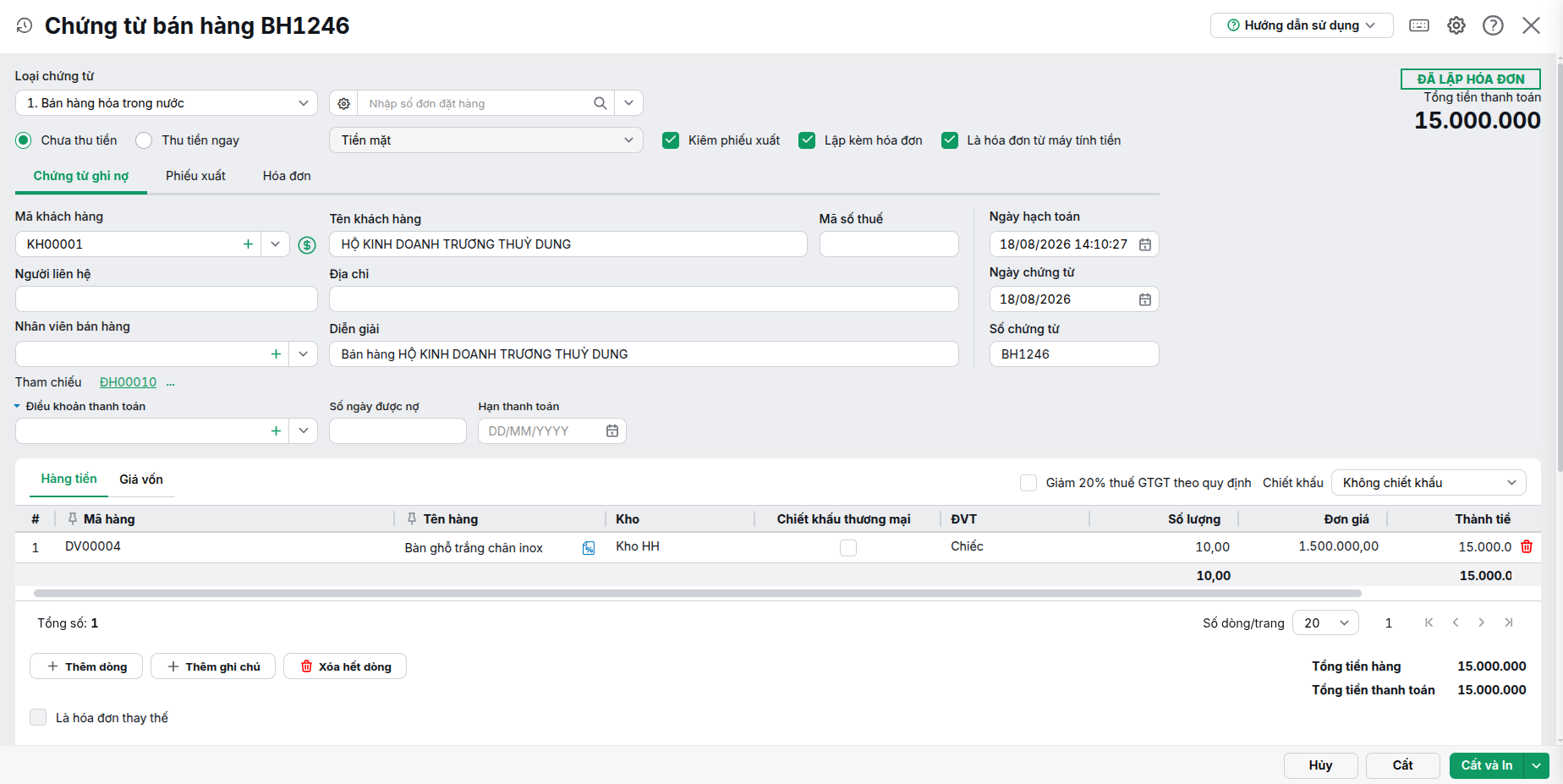1563x784 pixels.
Task: Click Hủy button
Action: 1321,765
